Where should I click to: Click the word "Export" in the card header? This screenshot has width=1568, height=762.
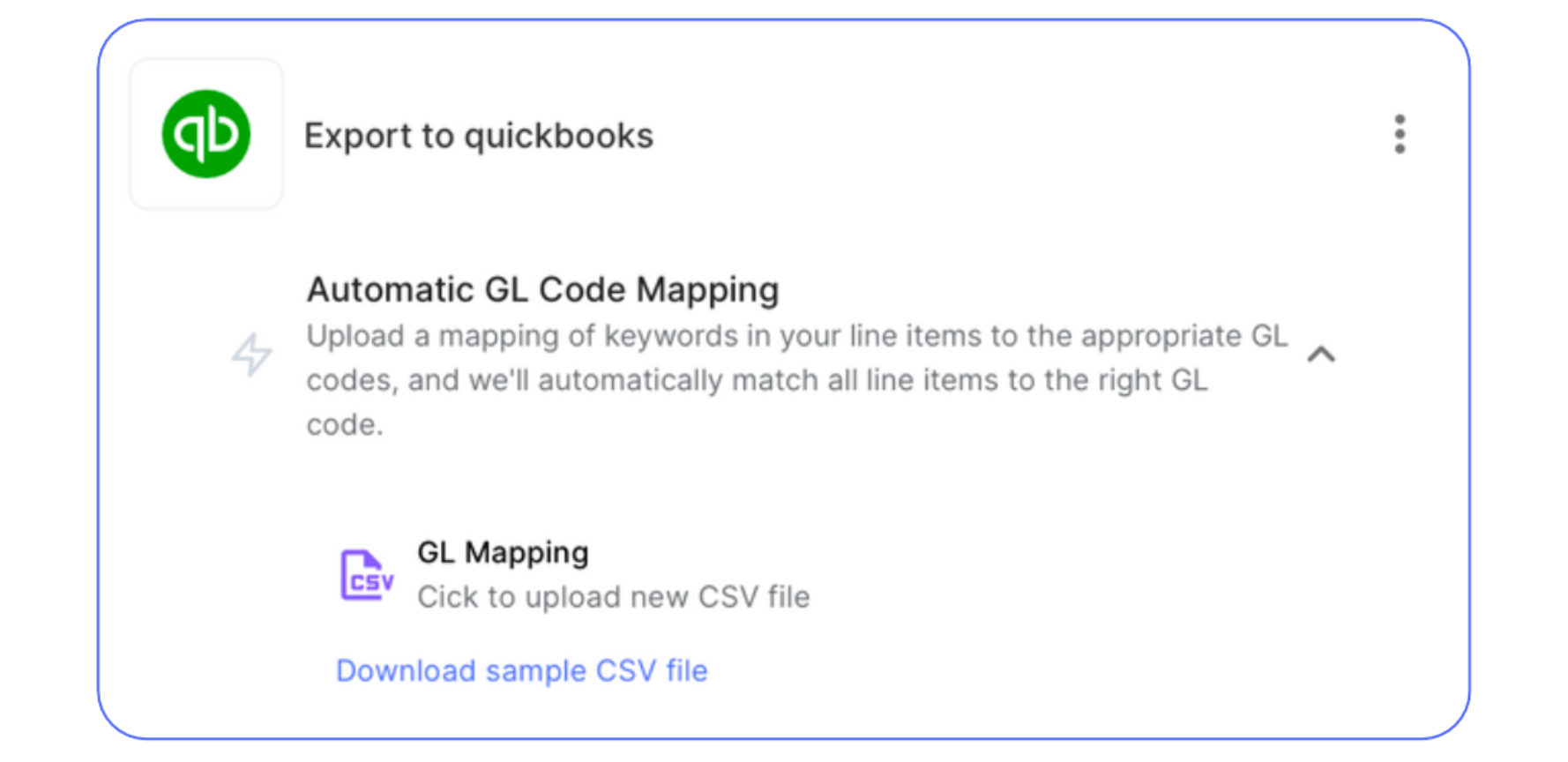click(x=358, y=136)
